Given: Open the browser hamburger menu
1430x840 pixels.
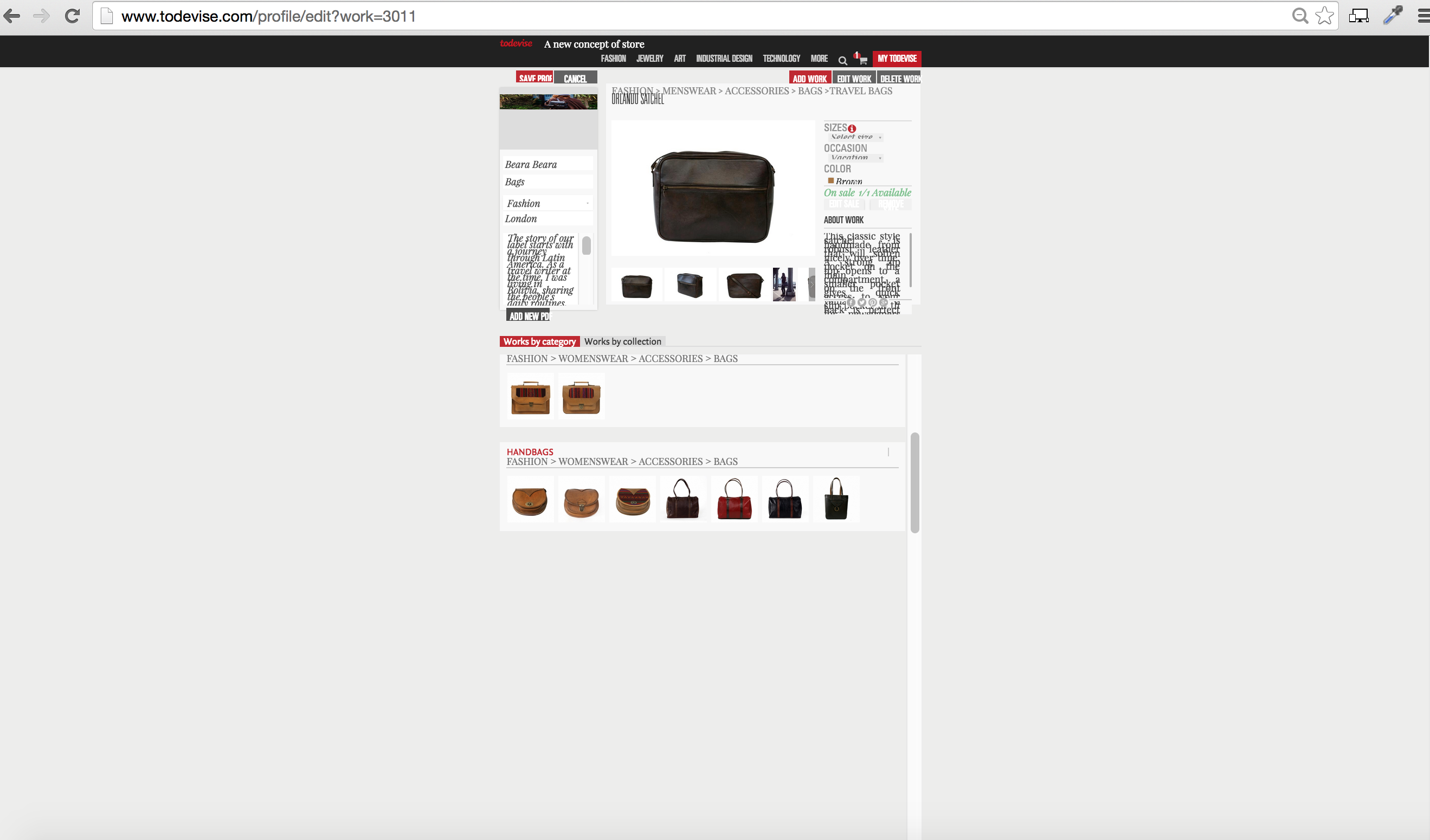Looking at the screenshot, I should [1423, 16].
